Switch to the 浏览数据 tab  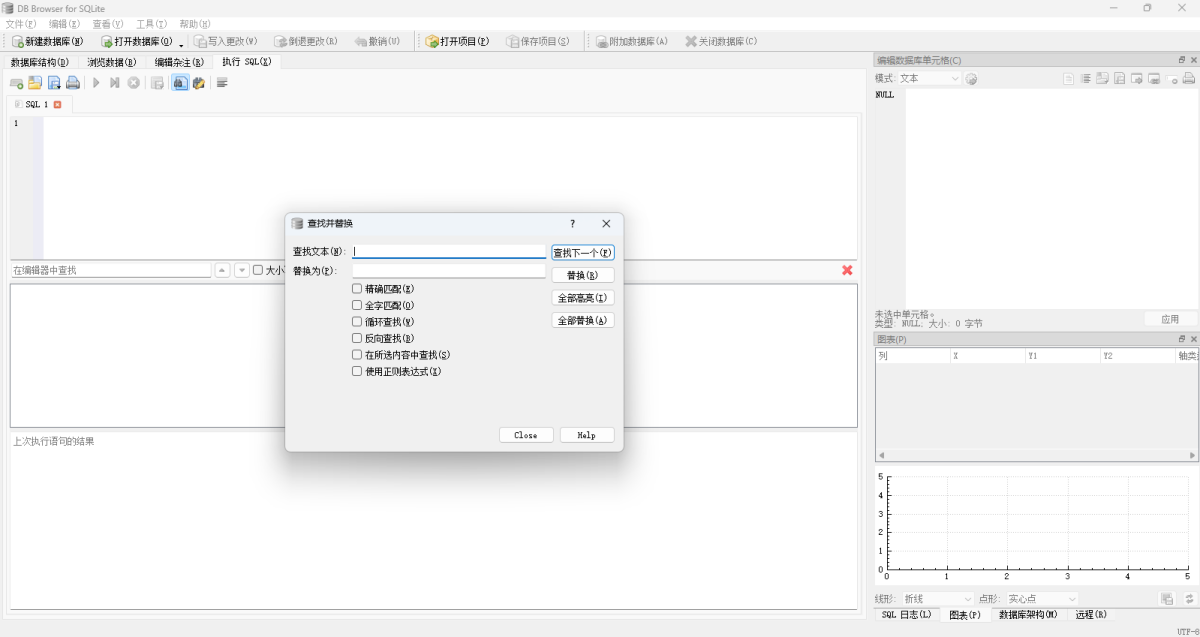coord(111,62)
